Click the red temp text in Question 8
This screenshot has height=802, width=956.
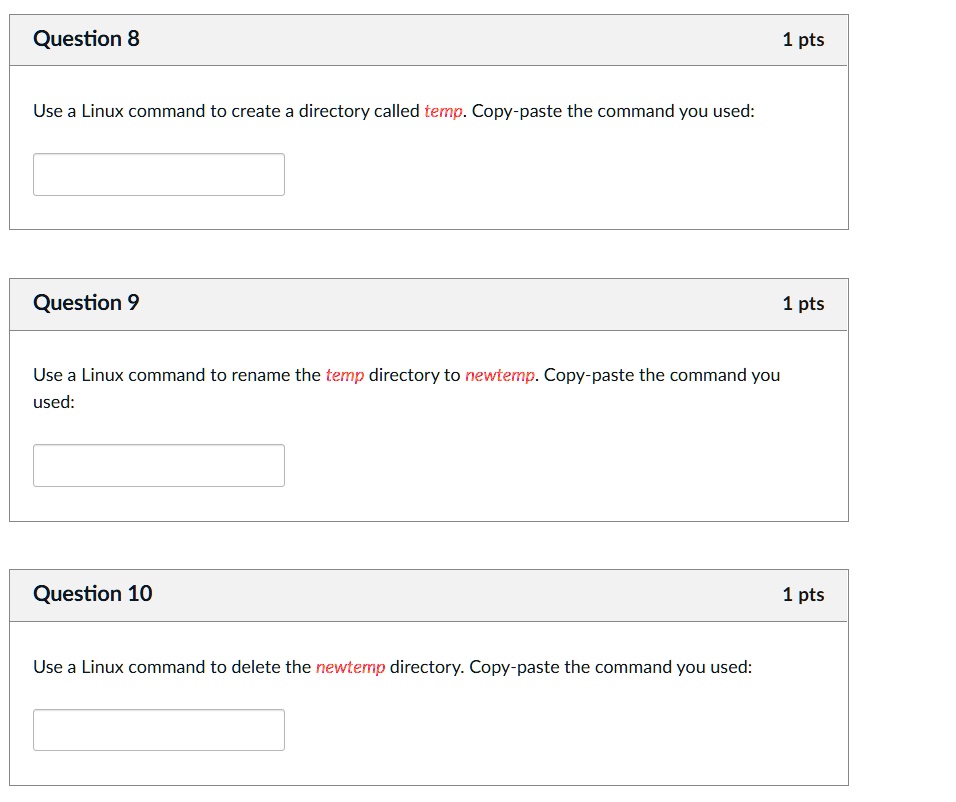443,111
